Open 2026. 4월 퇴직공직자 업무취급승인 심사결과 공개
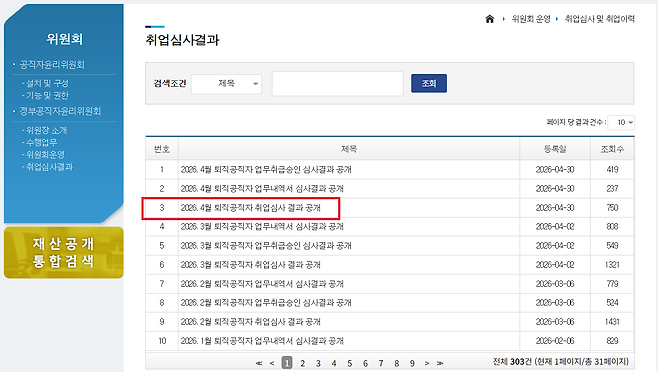This screenshot has height=372, width=658. tap(266, 170)
